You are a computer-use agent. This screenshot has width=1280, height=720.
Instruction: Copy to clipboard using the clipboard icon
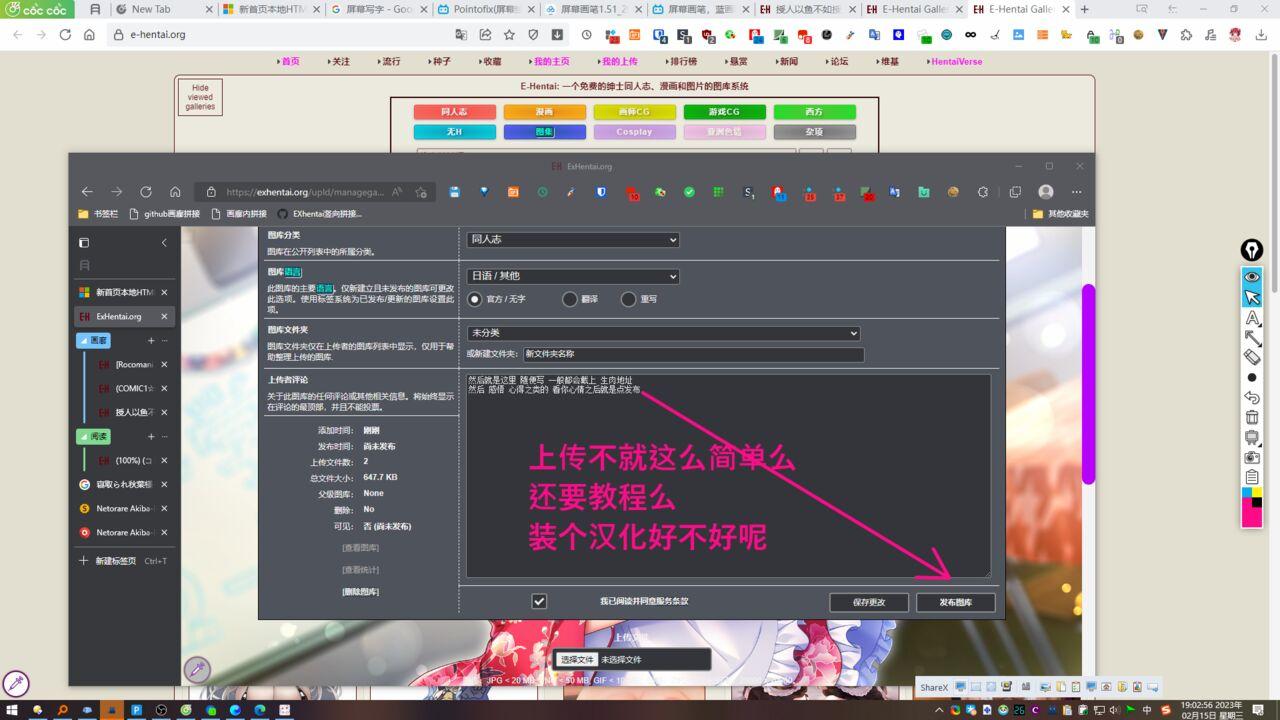tap(1252, 477)
